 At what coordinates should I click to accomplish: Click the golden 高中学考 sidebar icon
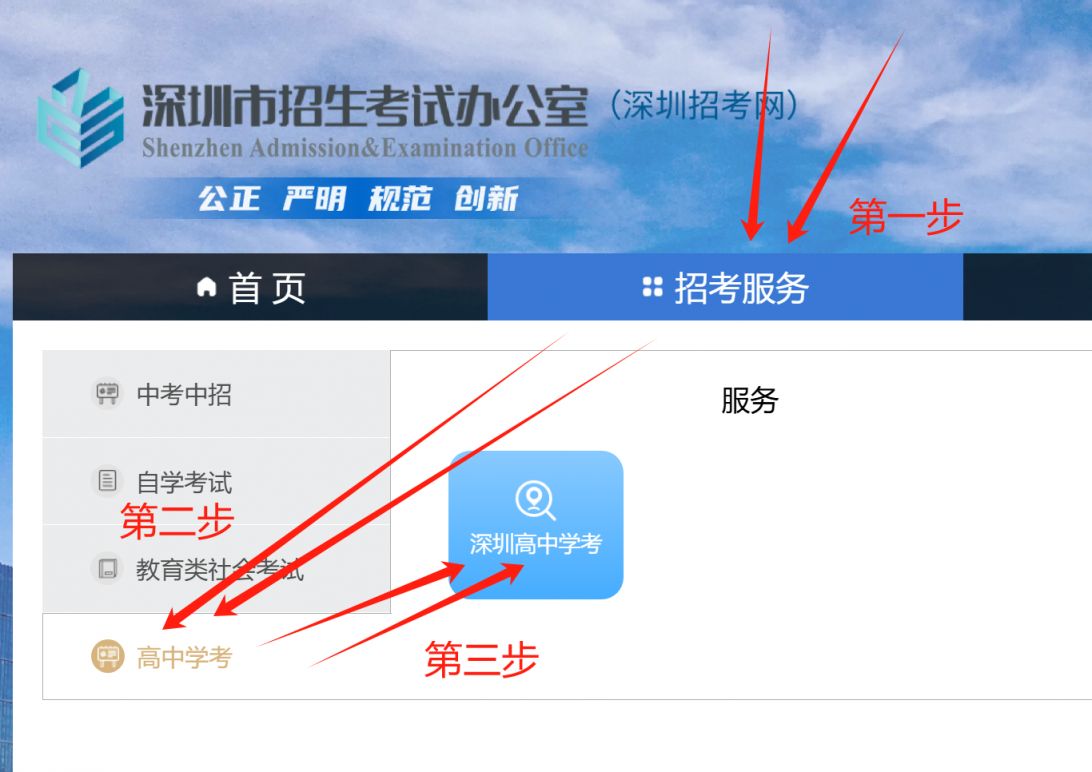(x=107, y=656)
